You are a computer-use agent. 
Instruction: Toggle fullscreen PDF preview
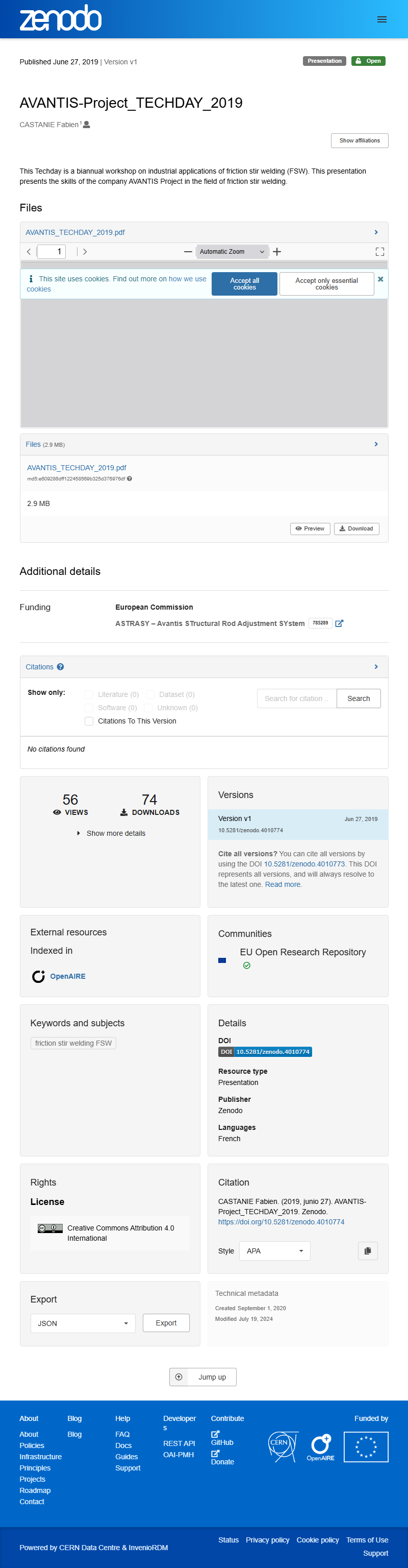tap(379, 251)
